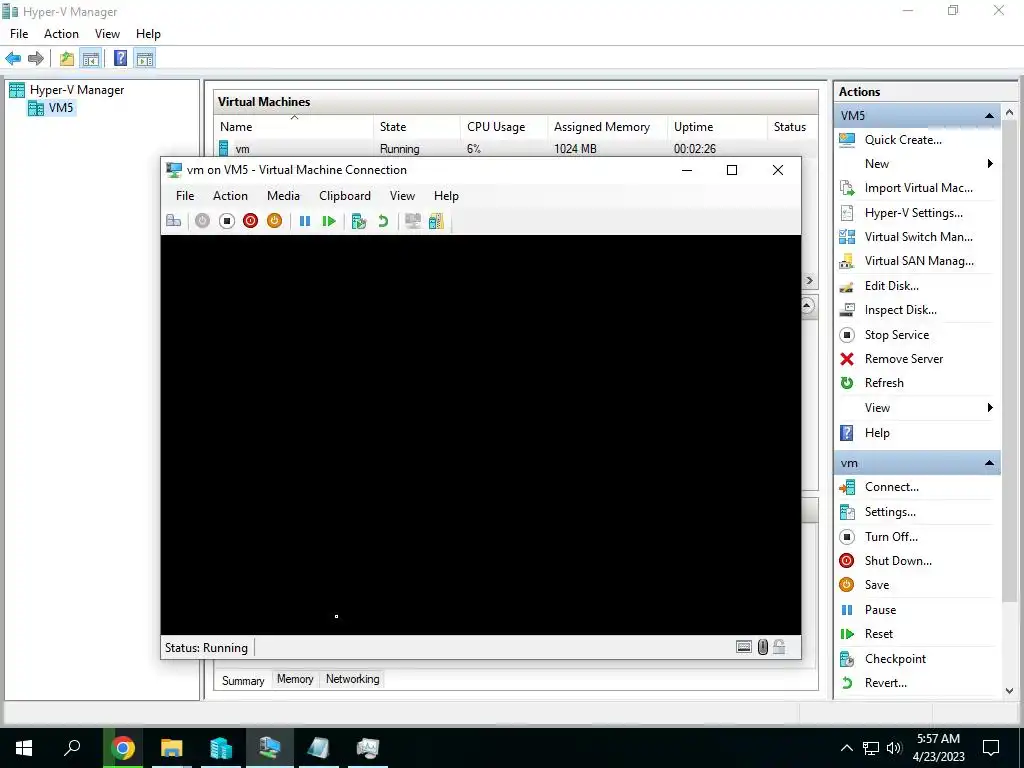Click the mouse icon in VM status bar
The image size is (1024, 768).
763,647
